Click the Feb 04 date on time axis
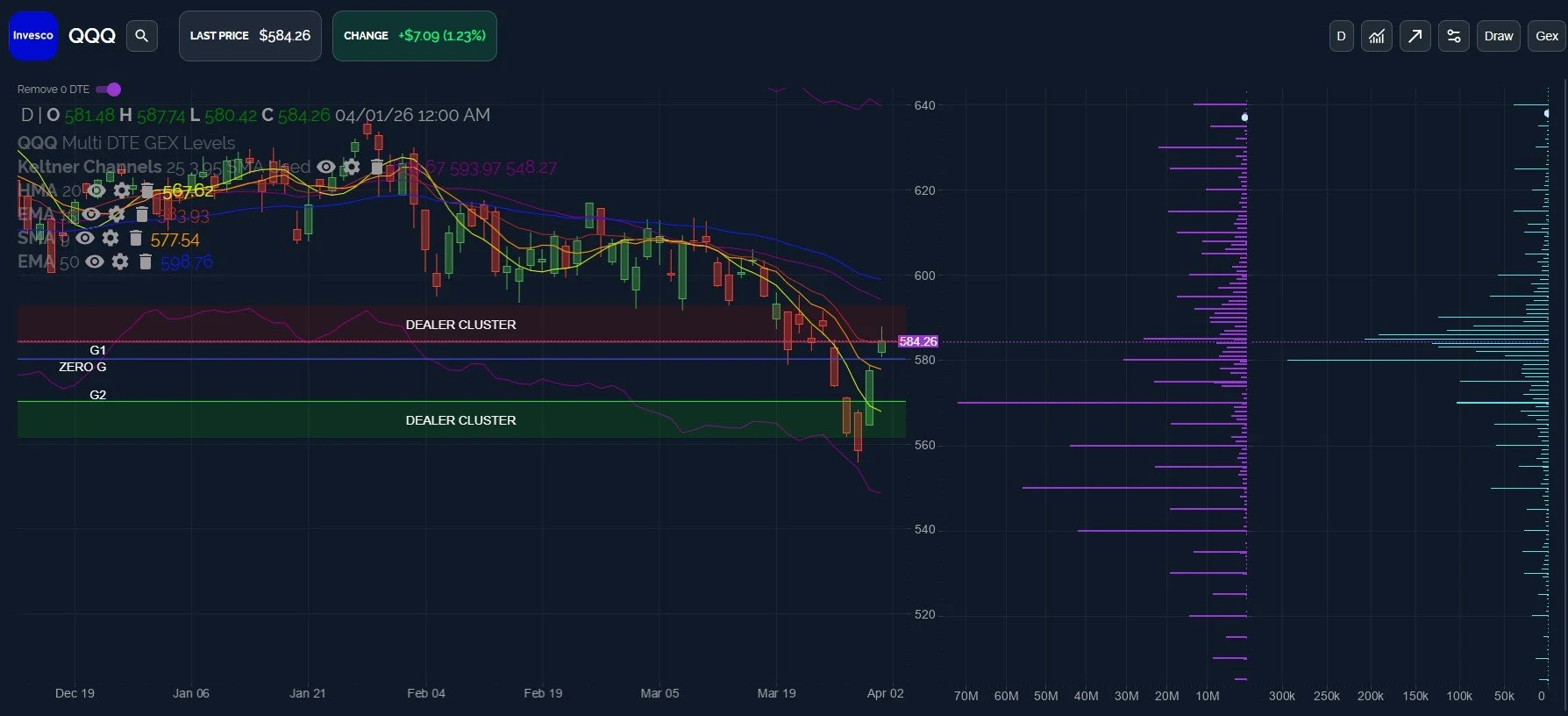This screenshot has height=716, width=1568. point(426,693)
